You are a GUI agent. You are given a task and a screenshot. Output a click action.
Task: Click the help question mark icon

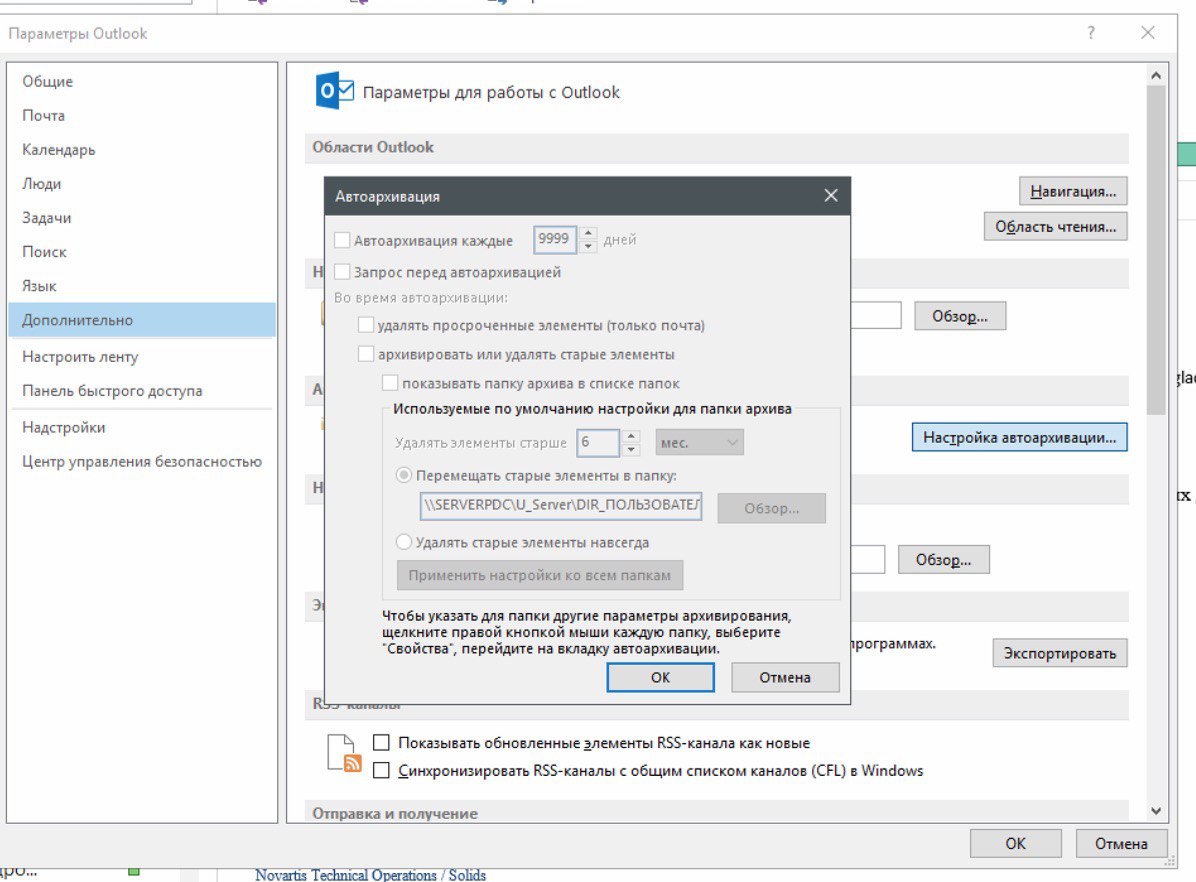click(x=1091, y=33)
